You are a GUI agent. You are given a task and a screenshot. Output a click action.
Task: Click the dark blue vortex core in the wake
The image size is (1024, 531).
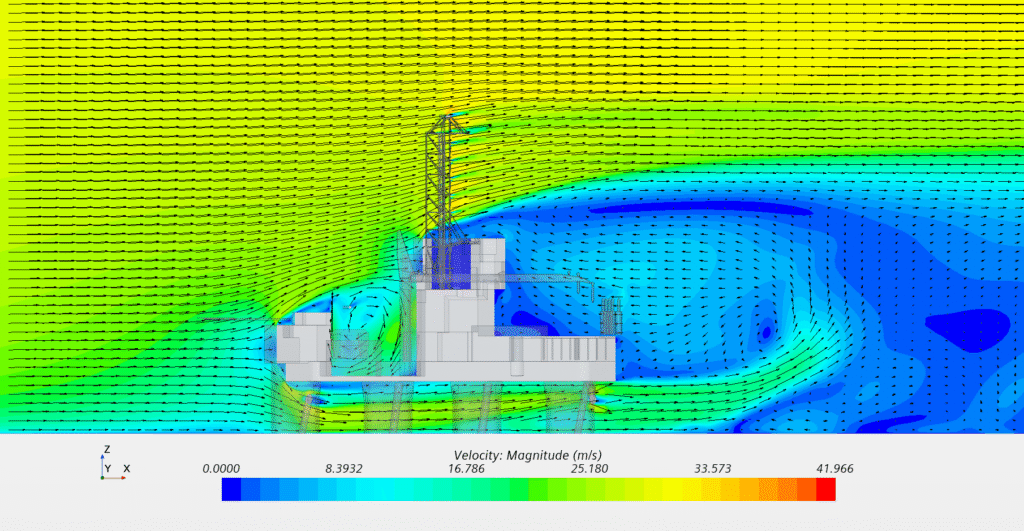(x=766, y=328)
